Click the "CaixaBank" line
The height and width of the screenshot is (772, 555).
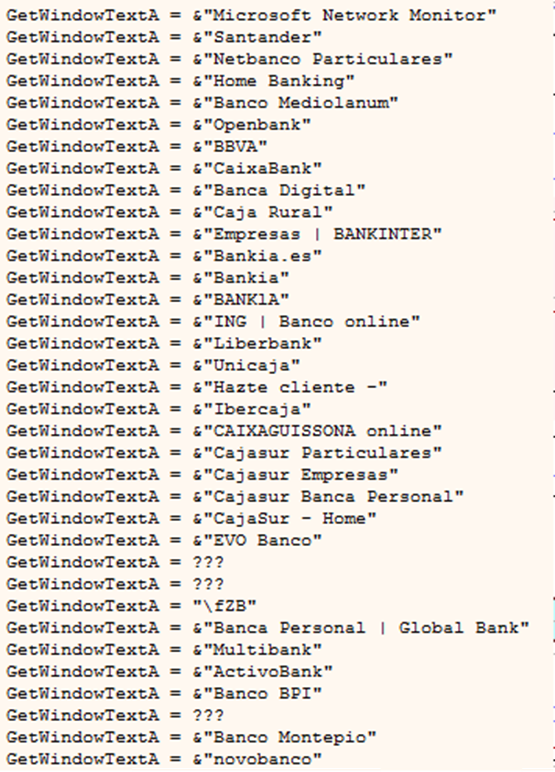(x=164, y=168)
